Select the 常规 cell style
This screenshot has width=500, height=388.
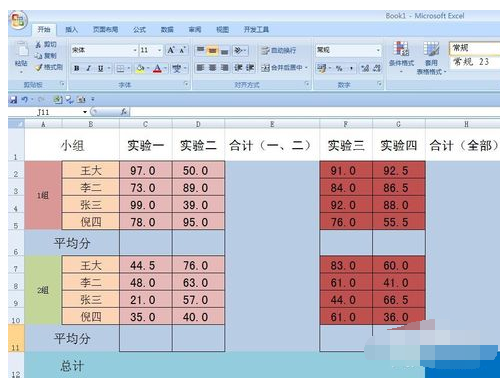point(474,48)
